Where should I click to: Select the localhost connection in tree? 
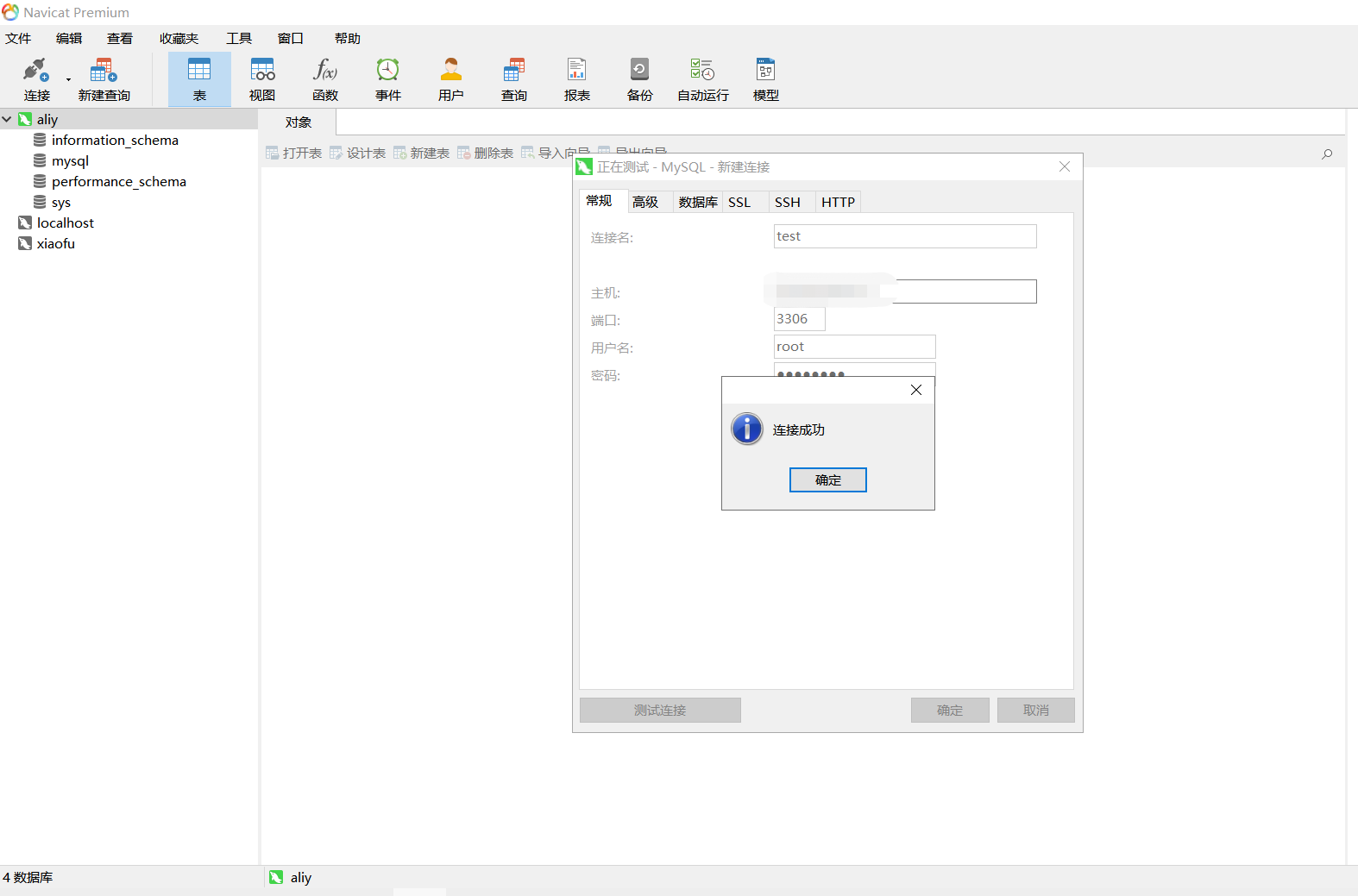pos(66,222)
